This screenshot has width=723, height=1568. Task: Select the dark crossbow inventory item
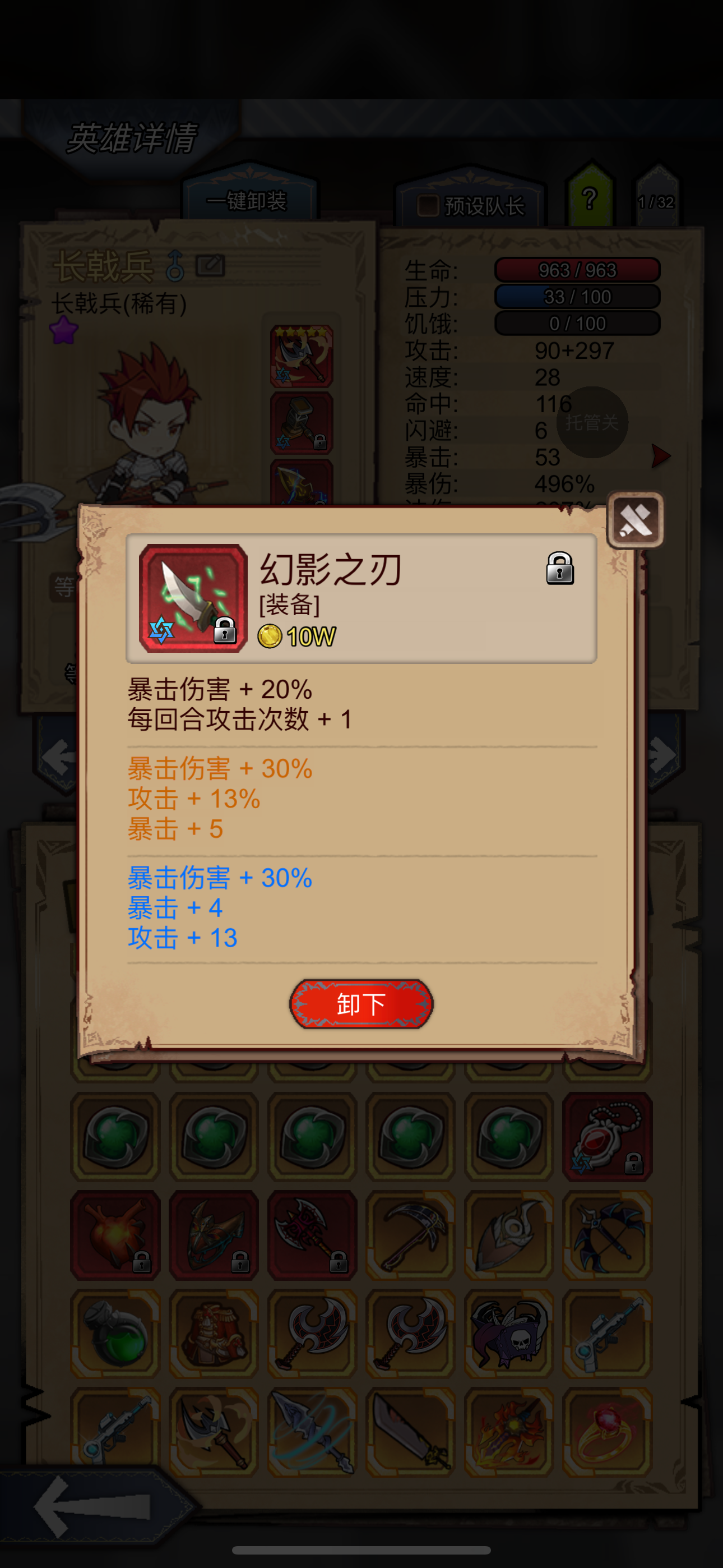[607, 1235]
